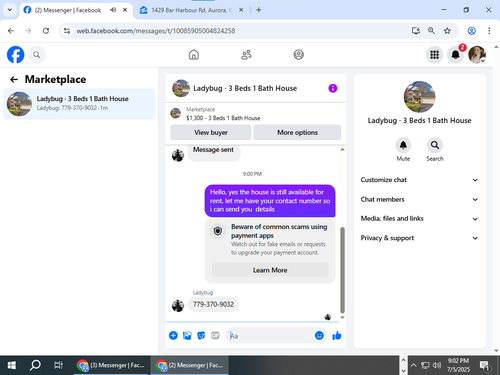
Task: Open a new browser tab
Action: point(259,10)
